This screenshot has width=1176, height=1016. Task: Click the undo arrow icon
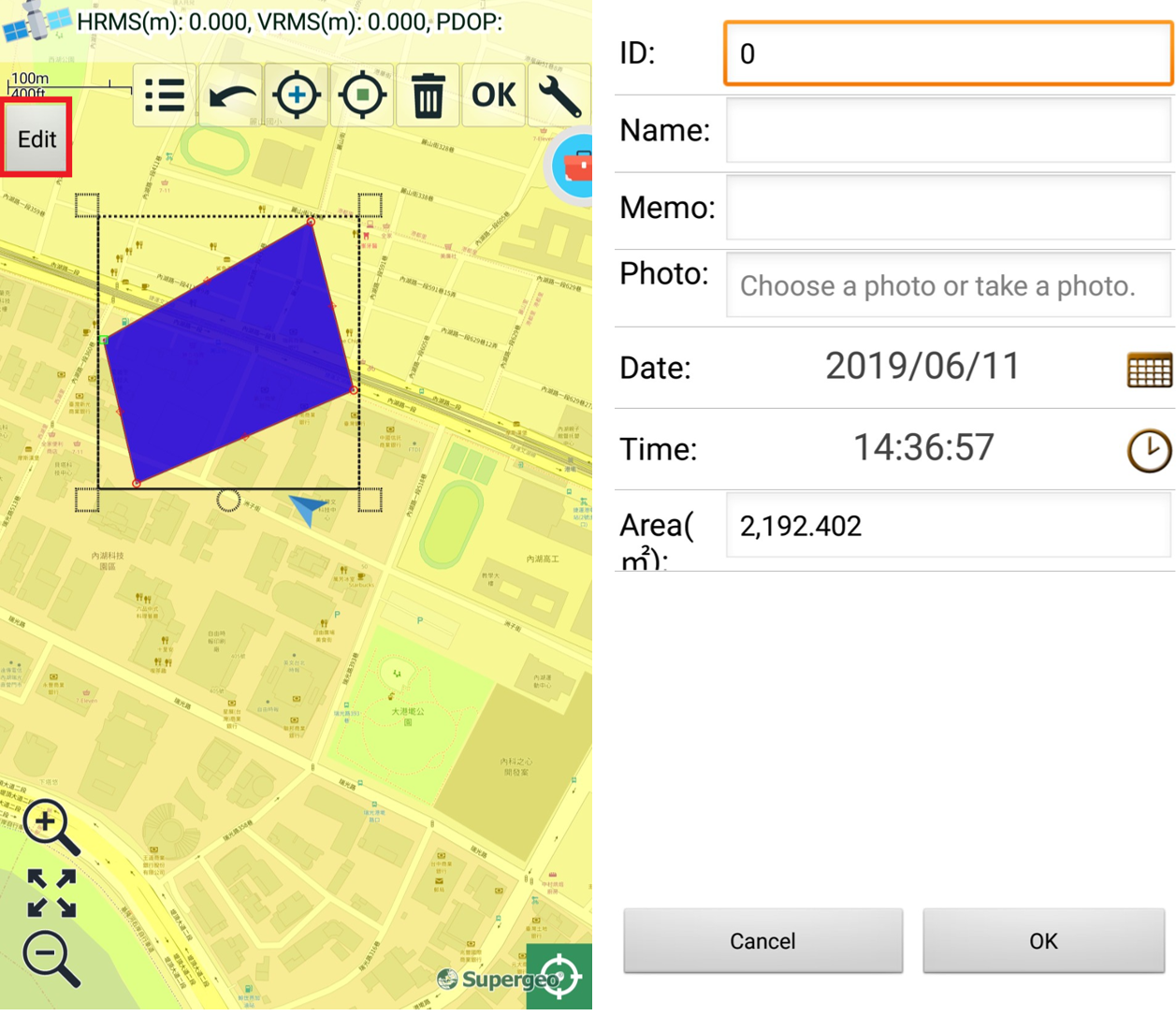coord(231,95)
